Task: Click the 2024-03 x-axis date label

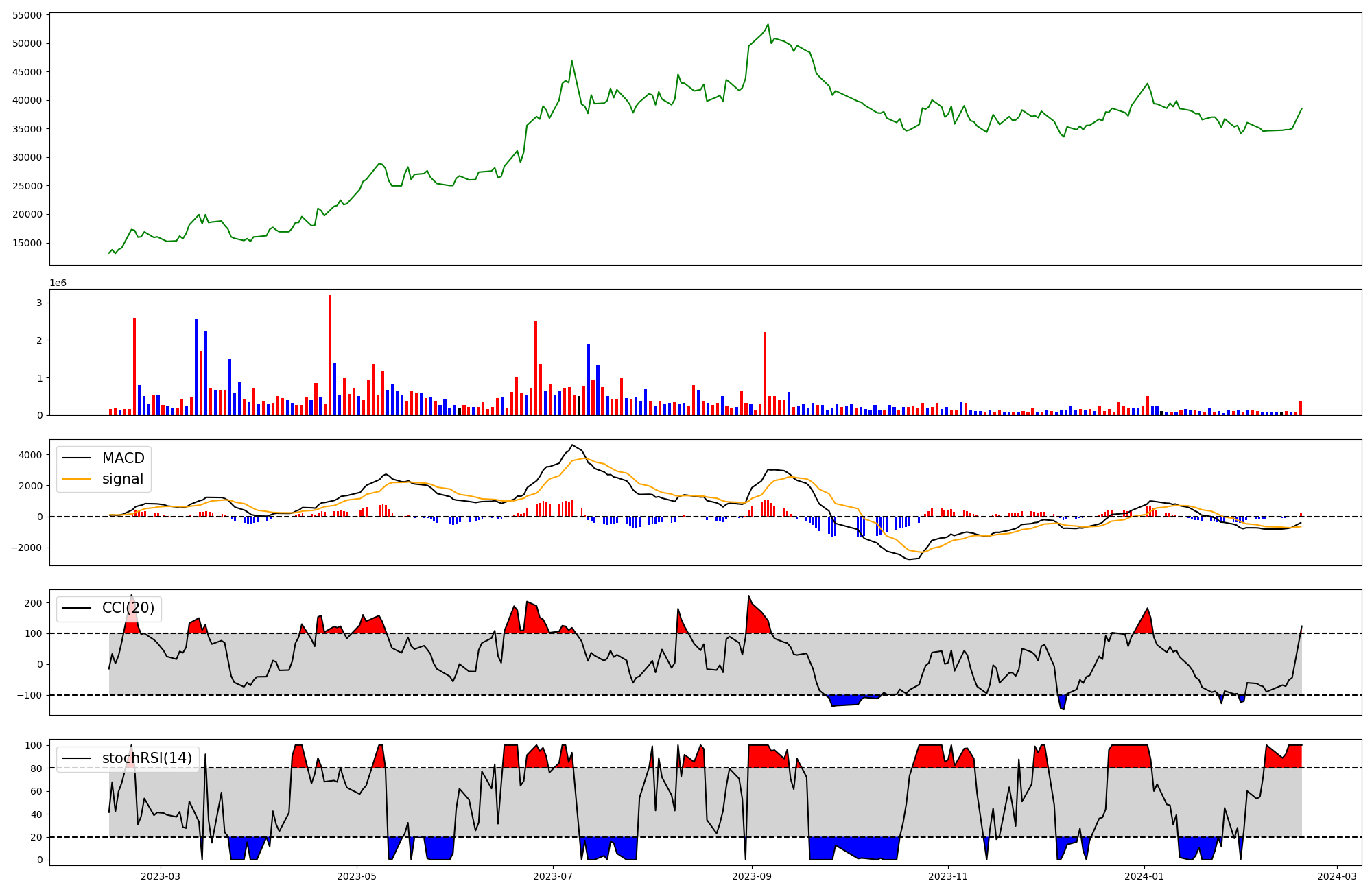Action: pyautogui.click(x=1337, y=876)
